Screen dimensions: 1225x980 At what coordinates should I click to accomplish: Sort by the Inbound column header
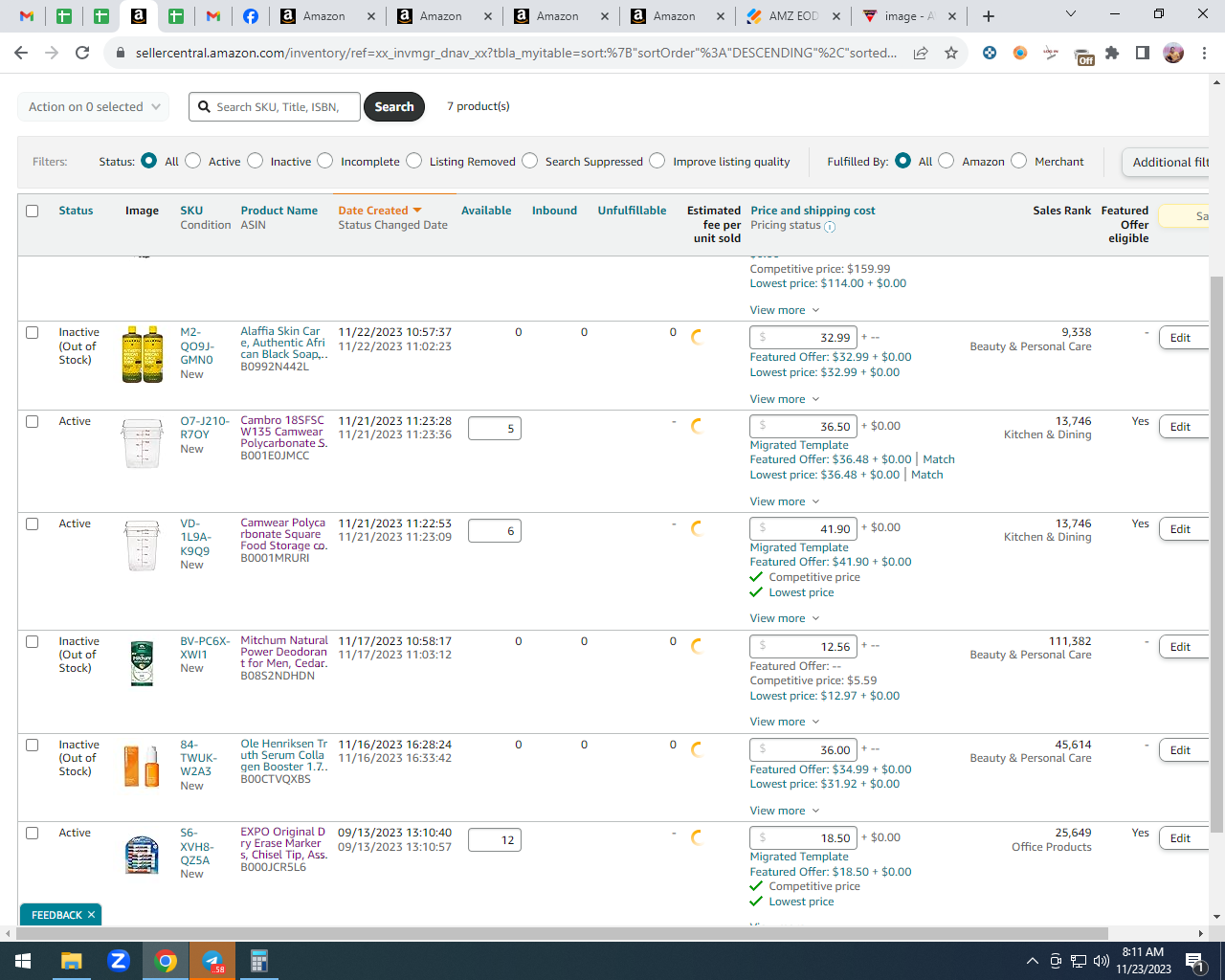tap(554, 211)
